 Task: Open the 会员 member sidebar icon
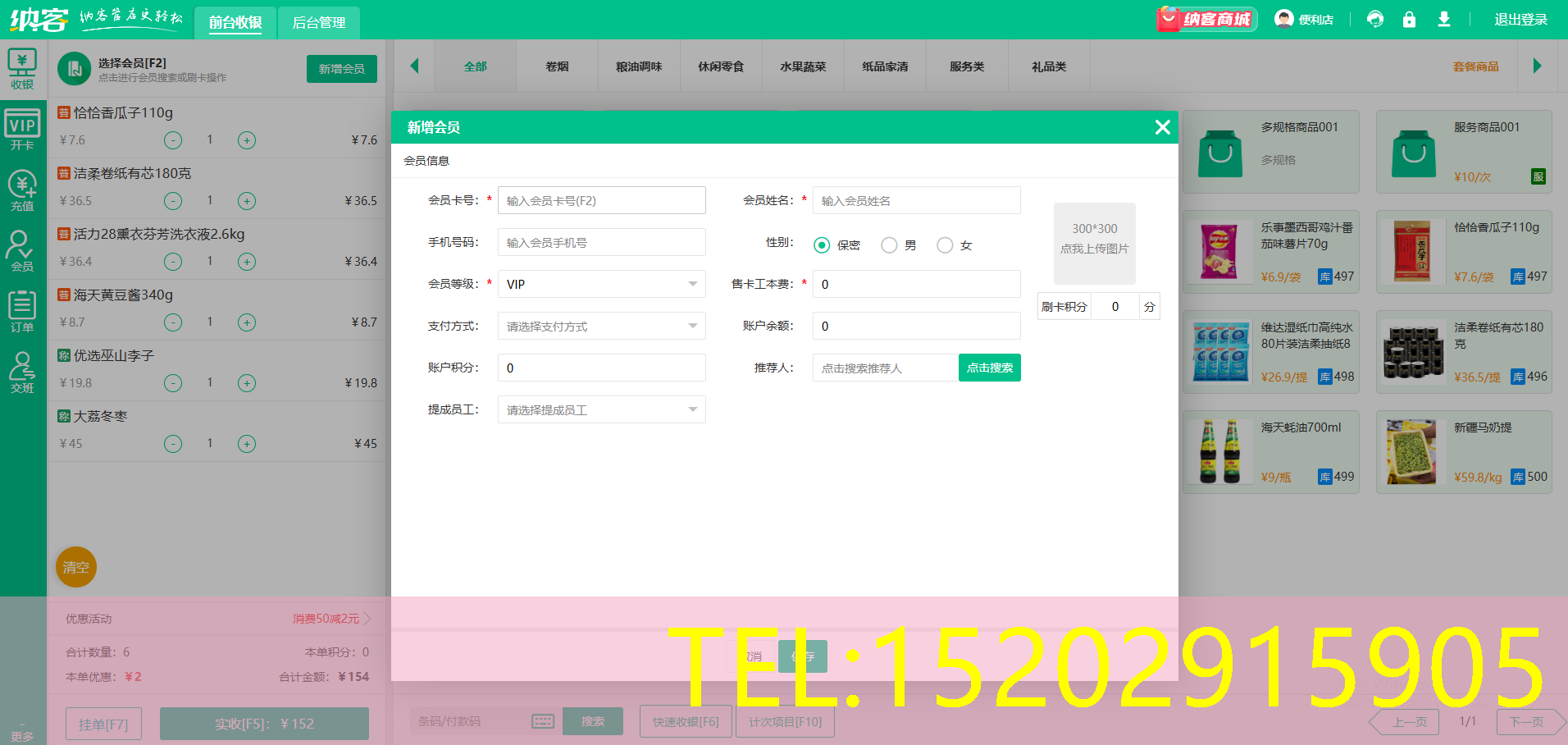coord(22,252)
